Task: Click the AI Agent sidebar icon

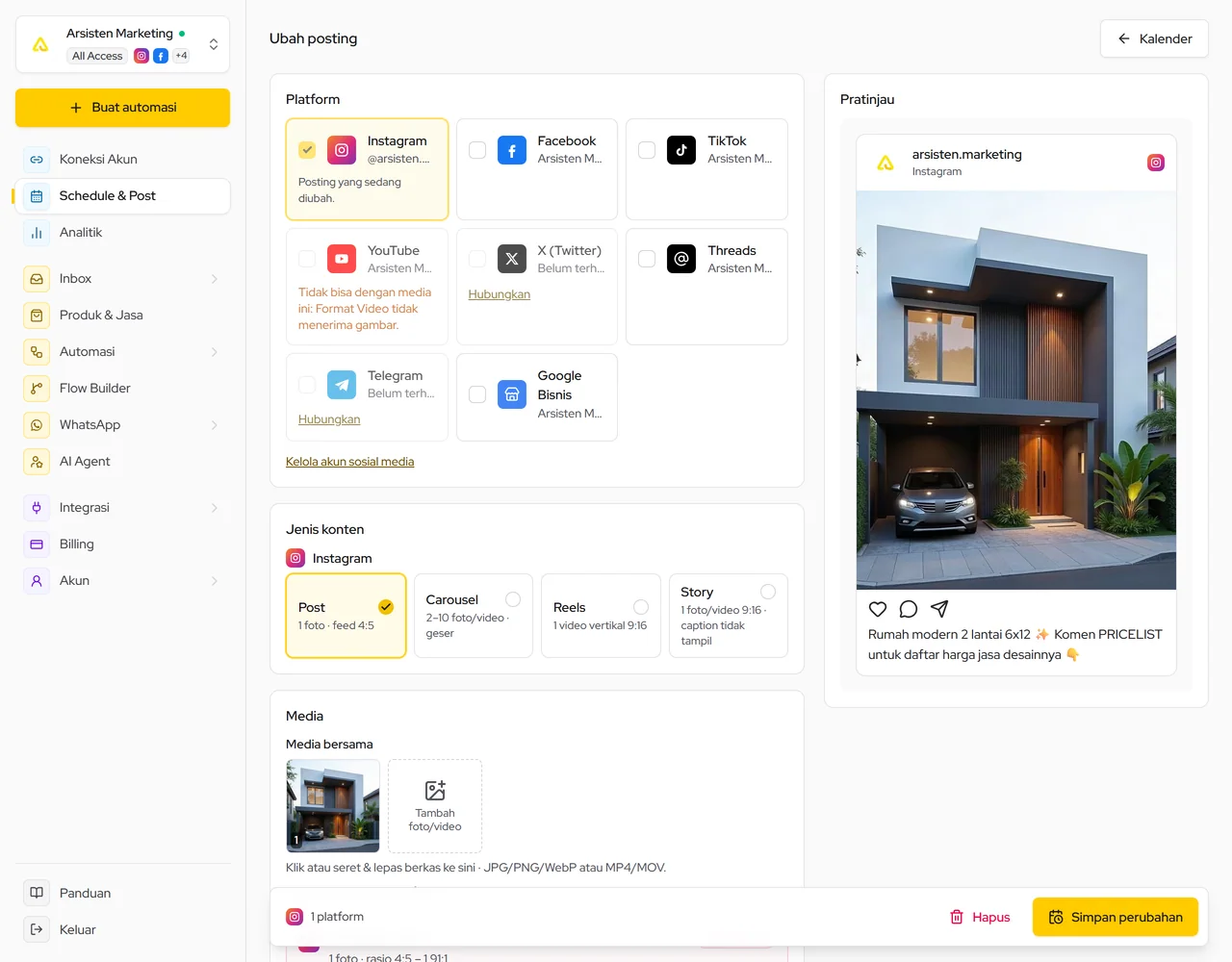Action: (37, 462)
